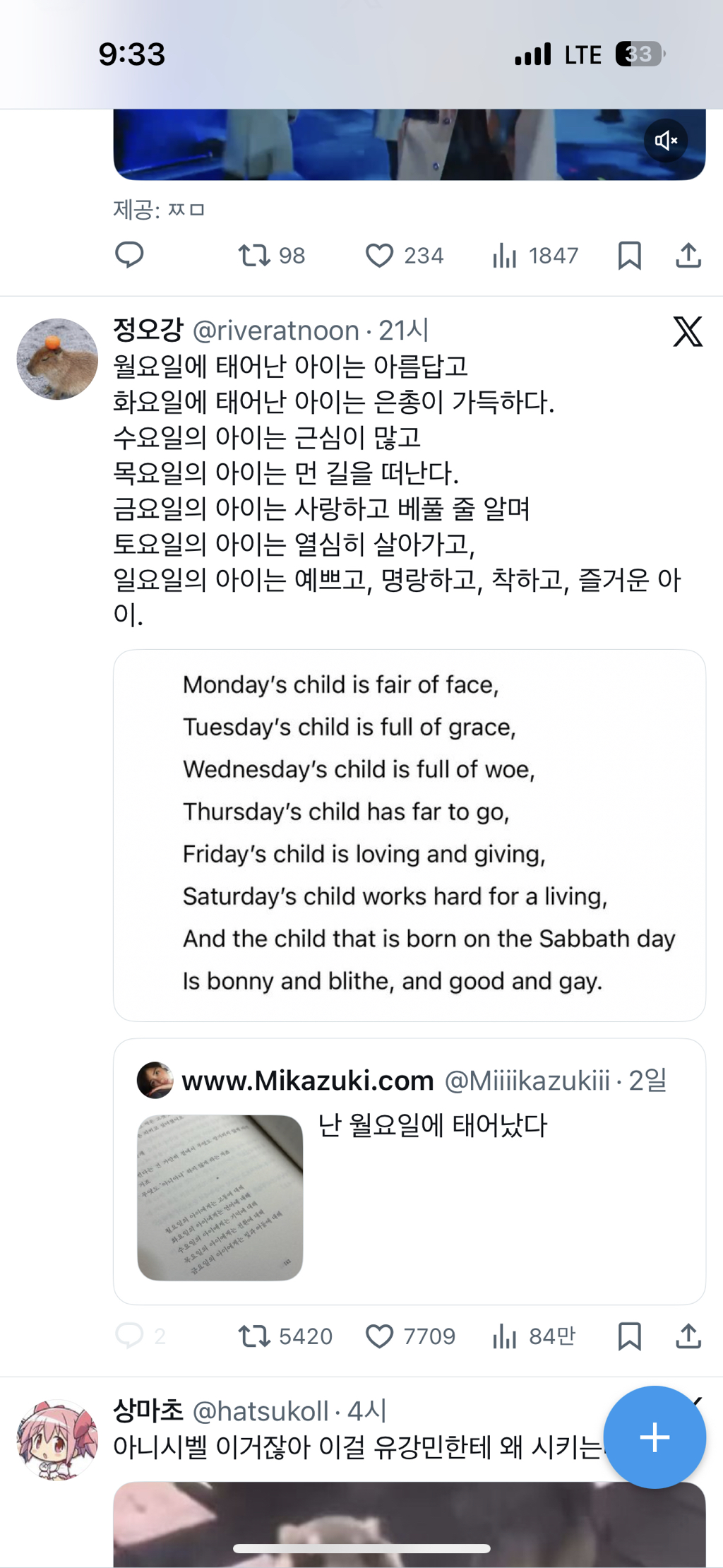This screenshot has width=723, height=1568.
Task: View the book page photo thumbnail
Action: (220, 1197)
